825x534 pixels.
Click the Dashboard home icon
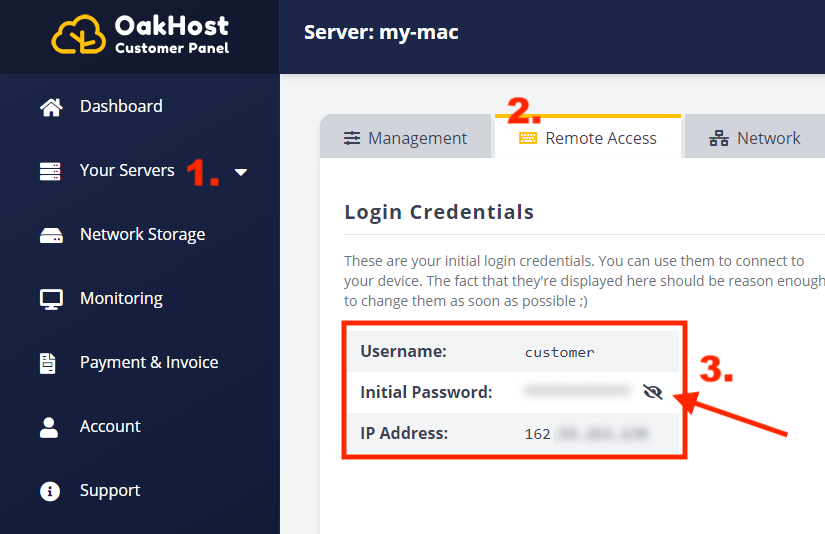50,107
